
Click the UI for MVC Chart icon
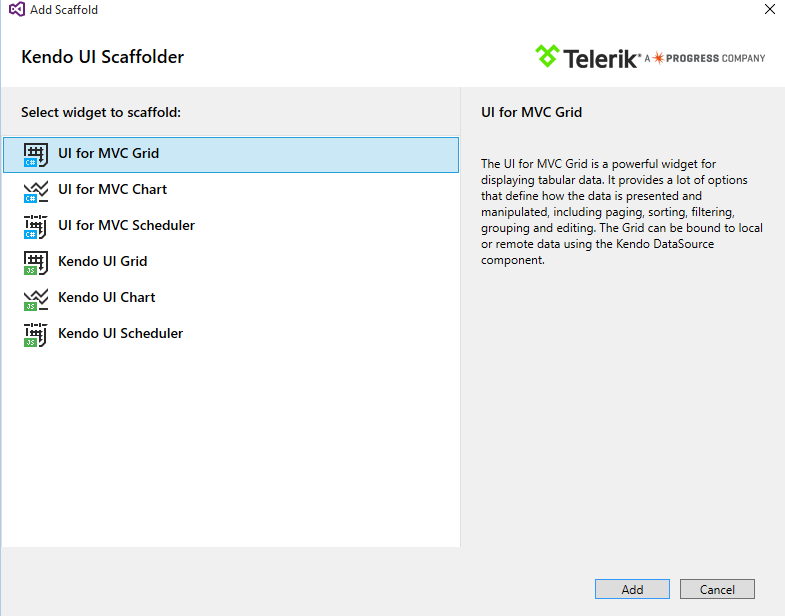[x=36, y=190]
